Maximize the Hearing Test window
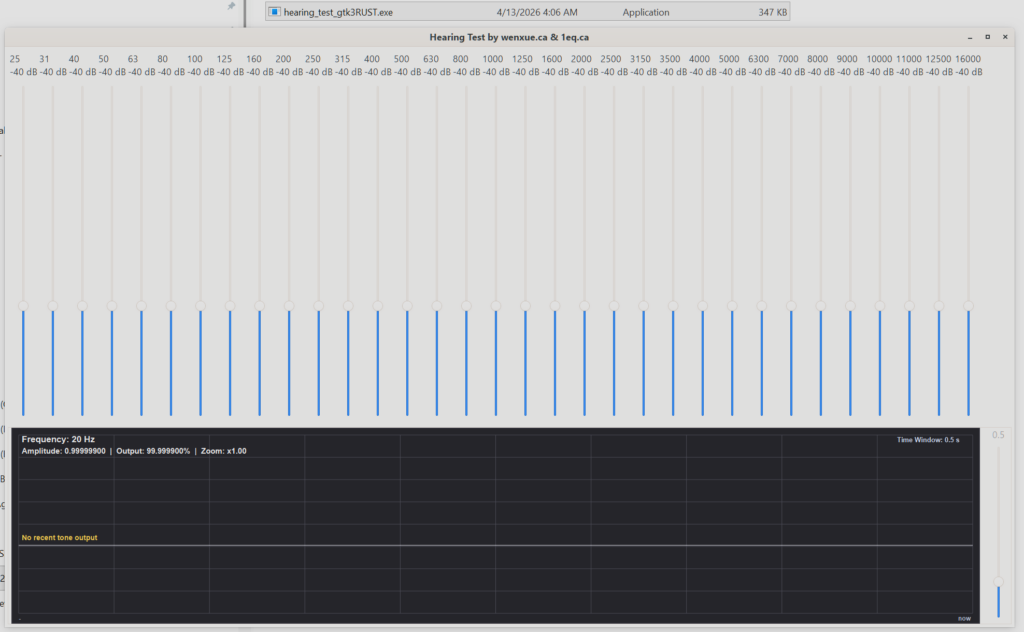Viewport: 1024px width, 632px height. [x=987, y=37]
